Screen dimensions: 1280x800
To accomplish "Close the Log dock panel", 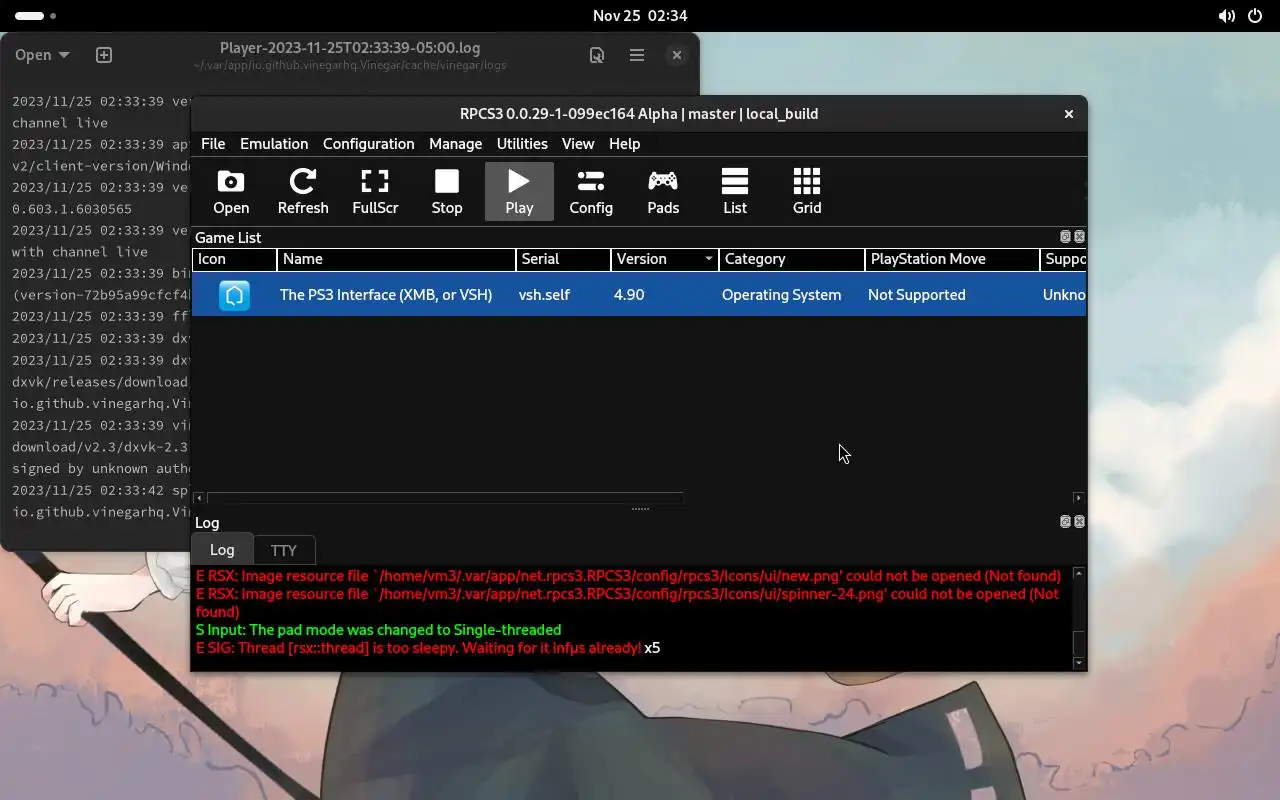I will coord(1079,522).
